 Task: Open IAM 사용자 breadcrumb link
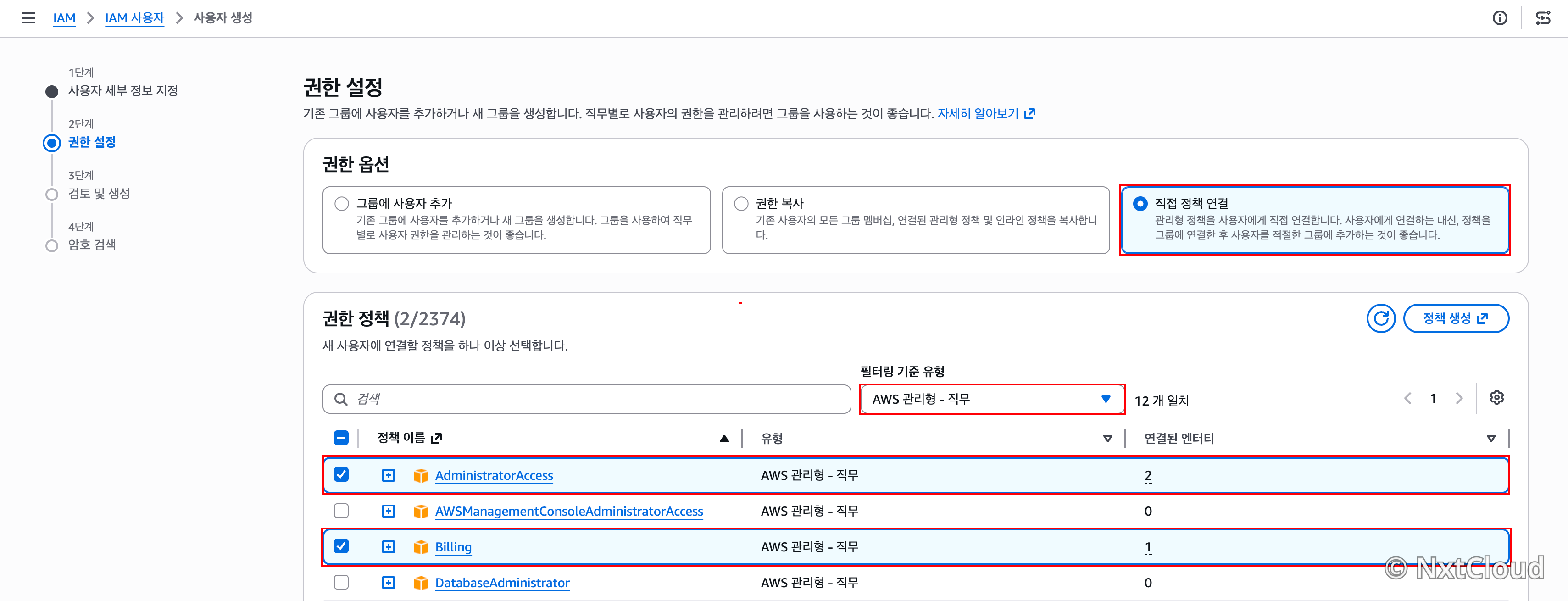pyautogui.click(x=134, y=17)
